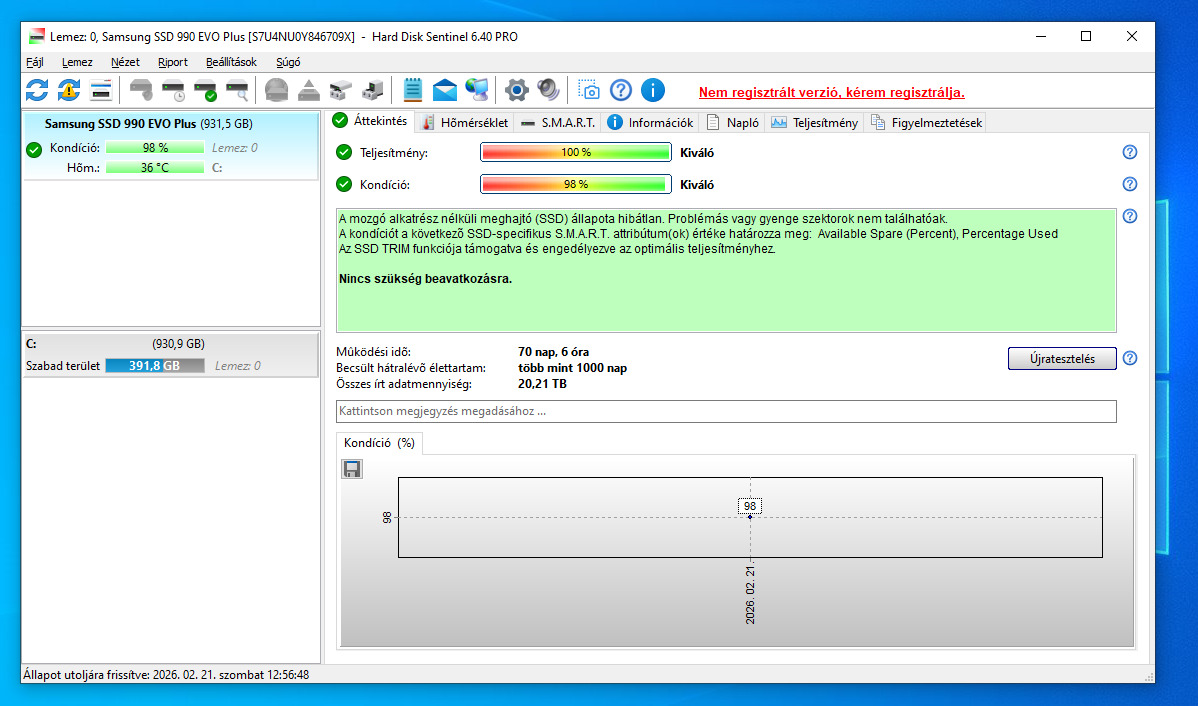Click refresh with yellow warning sign icon
1198x706 pixels.
click(69, 90)
